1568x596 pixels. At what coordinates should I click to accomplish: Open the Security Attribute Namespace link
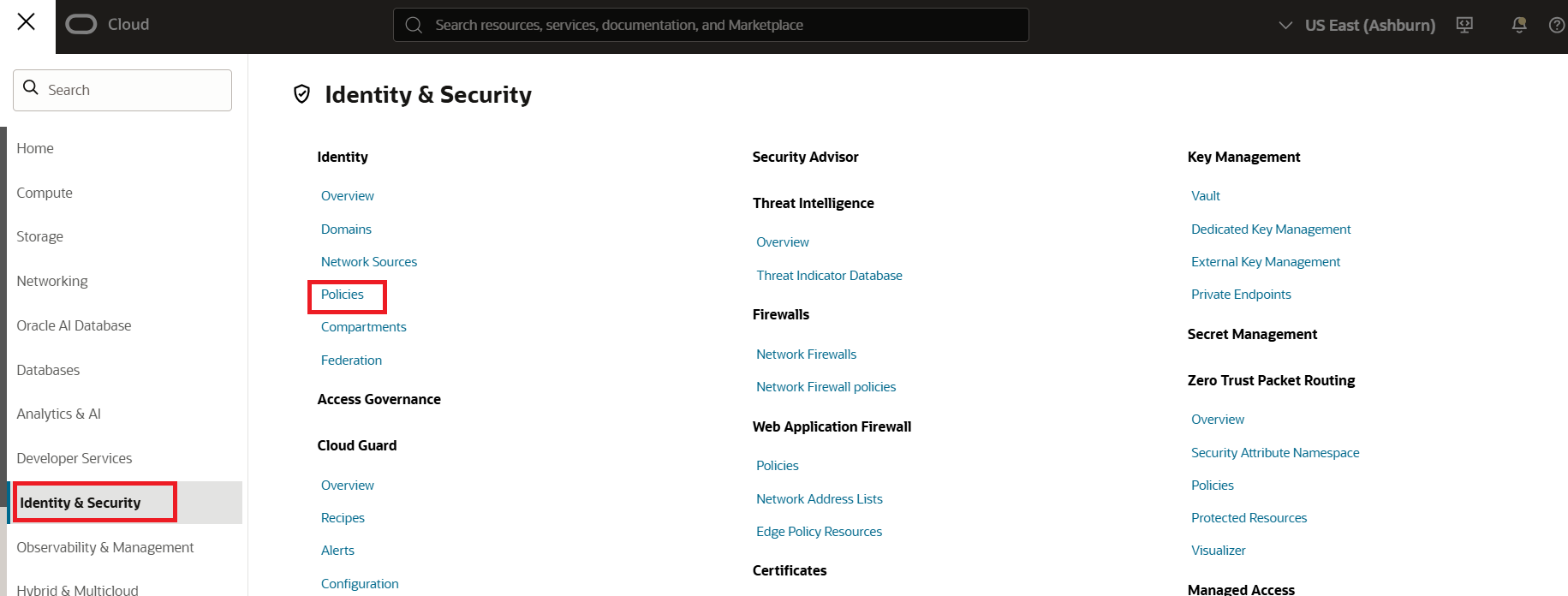1275,453
